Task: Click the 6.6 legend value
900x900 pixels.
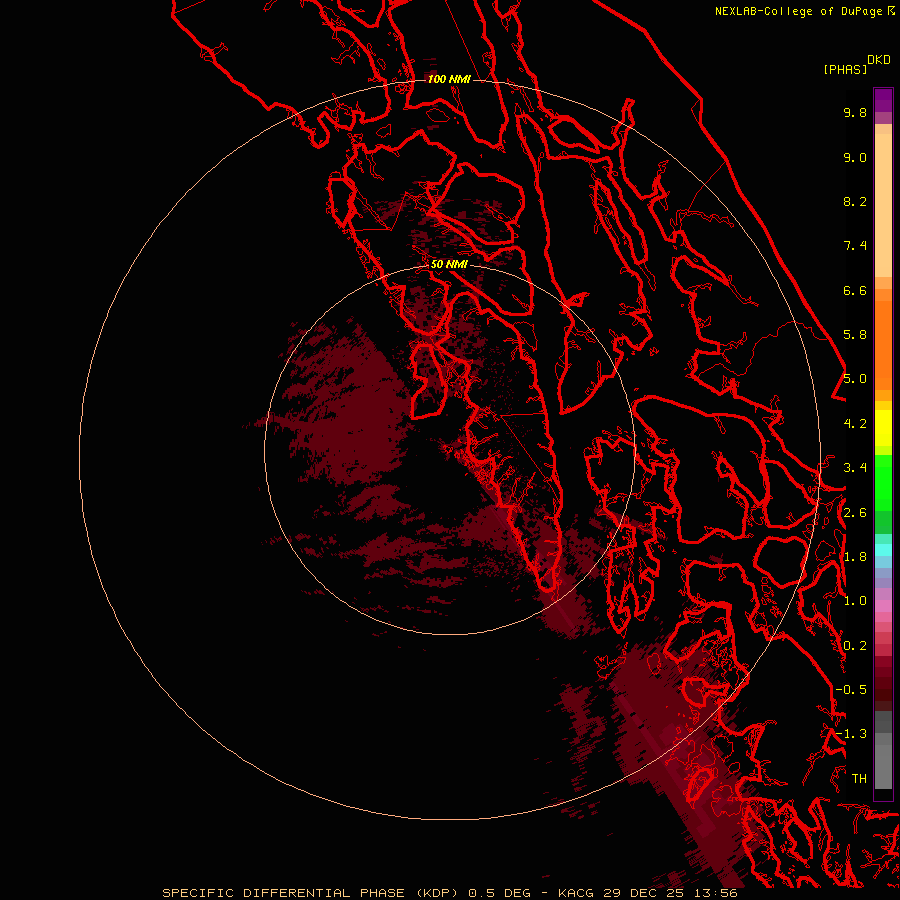Action: 855,290
